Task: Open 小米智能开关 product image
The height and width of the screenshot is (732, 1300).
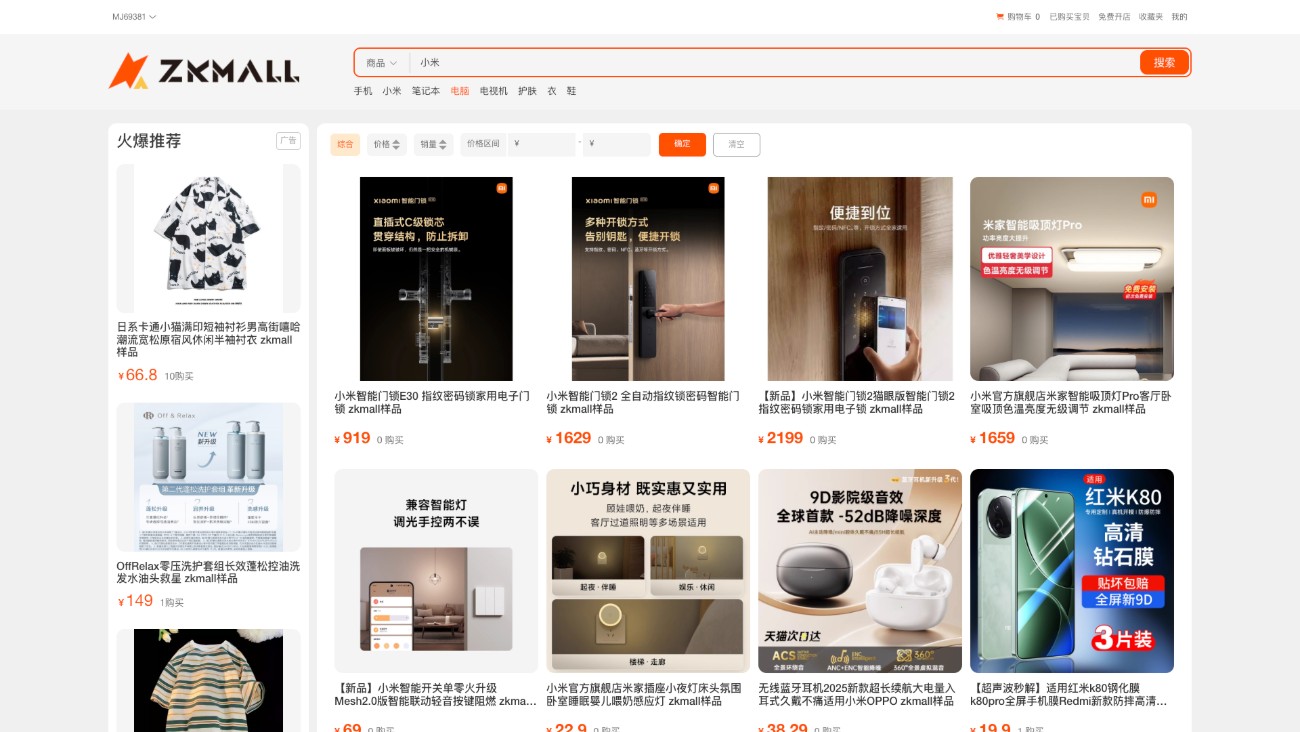Action: [436, 571]
